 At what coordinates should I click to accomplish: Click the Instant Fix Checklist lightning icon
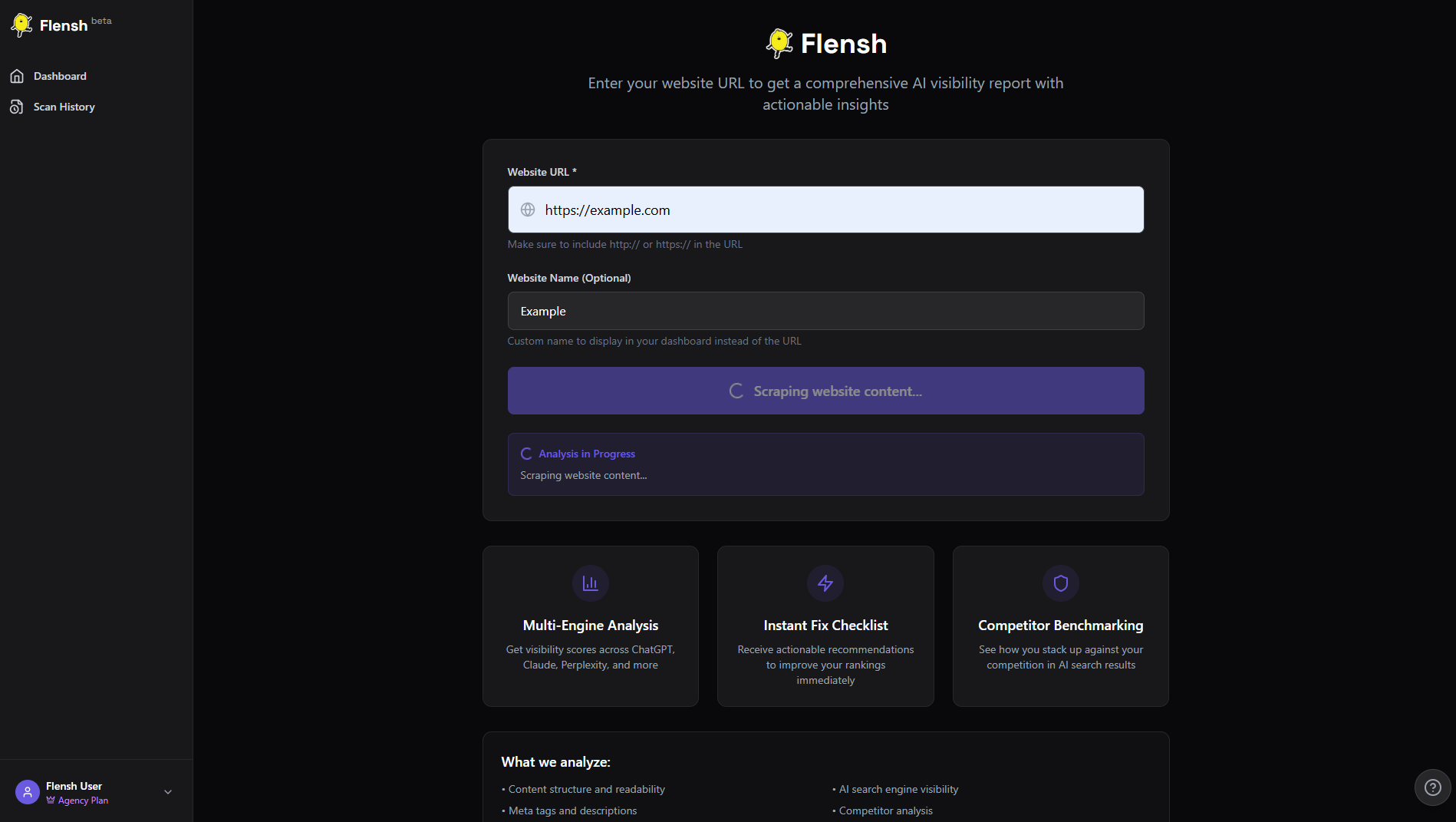[825, 583]
